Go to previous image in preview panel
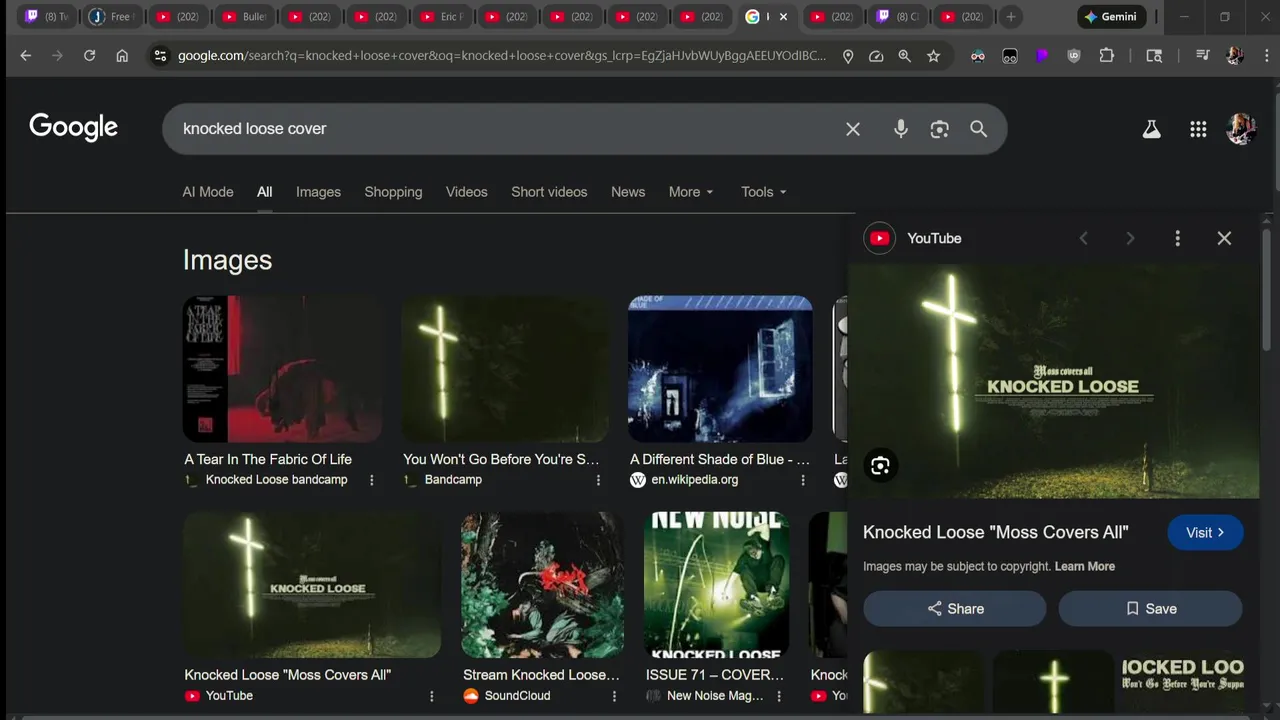 [x=1083, y=238]
